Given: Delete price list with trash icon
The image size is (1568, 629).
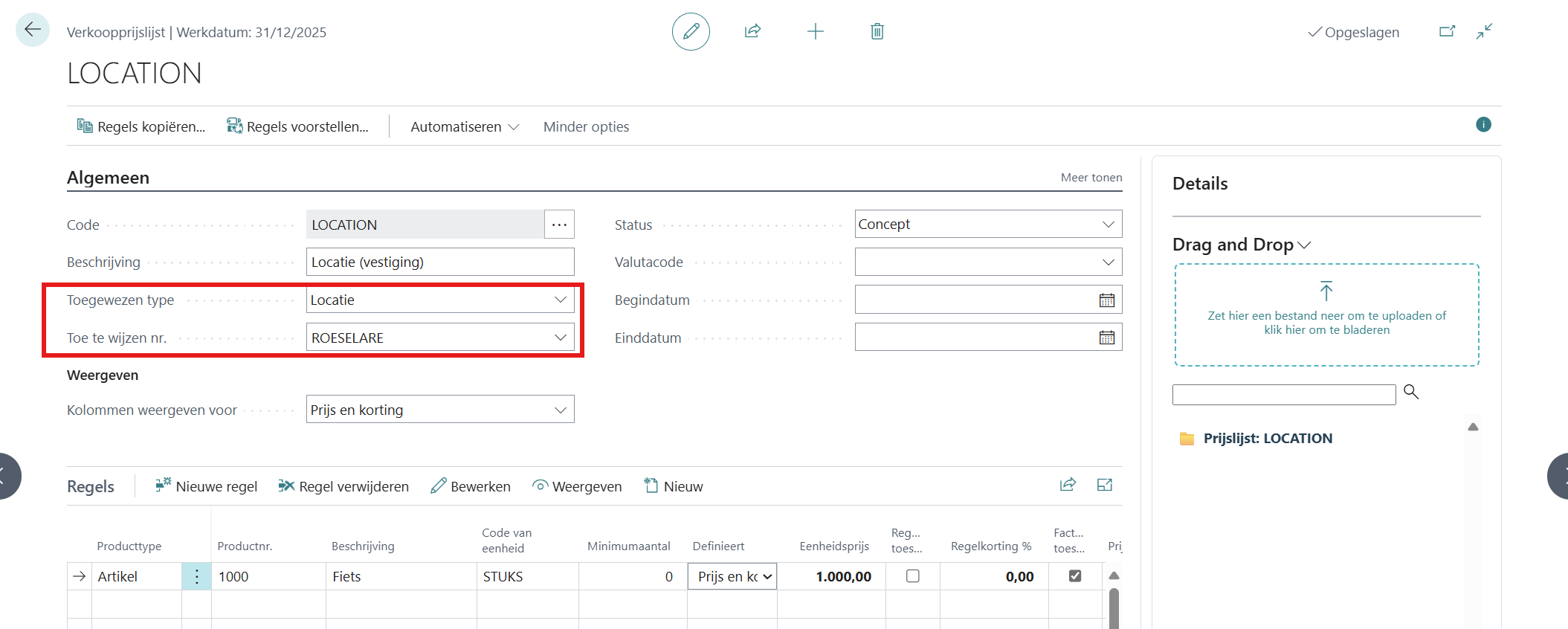Looking at the screenshot, I should (877, 31).
